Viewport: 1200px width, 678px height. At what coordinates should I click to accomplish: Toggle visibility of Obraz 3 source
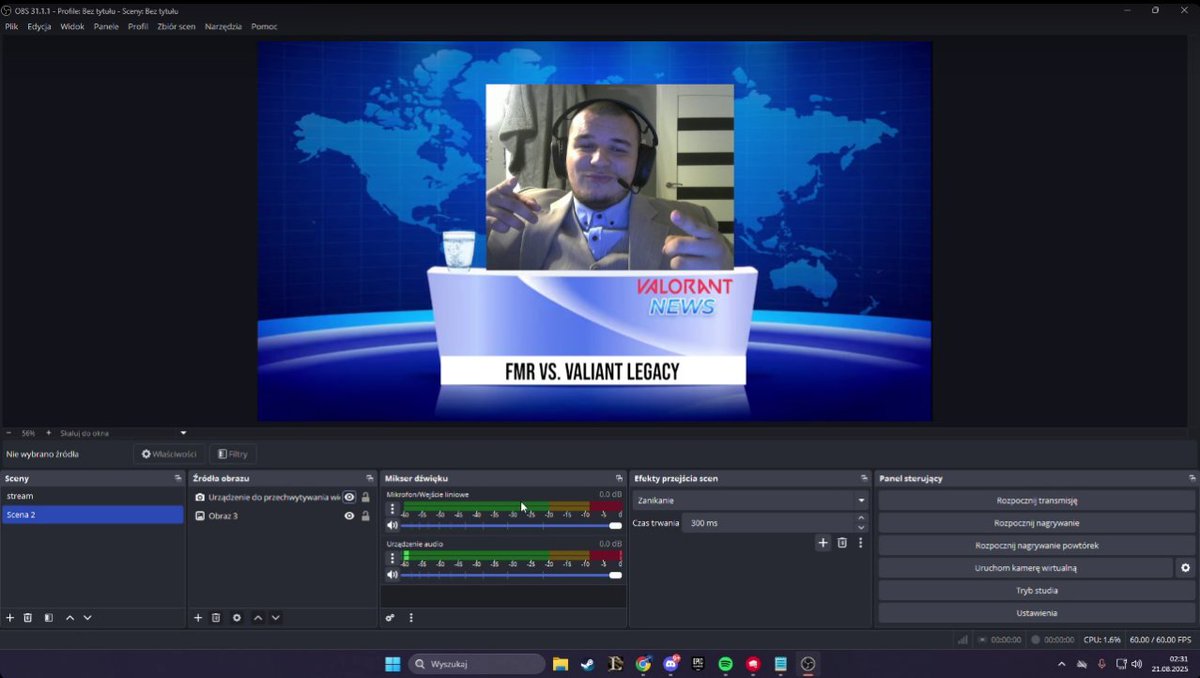[349, 516]
